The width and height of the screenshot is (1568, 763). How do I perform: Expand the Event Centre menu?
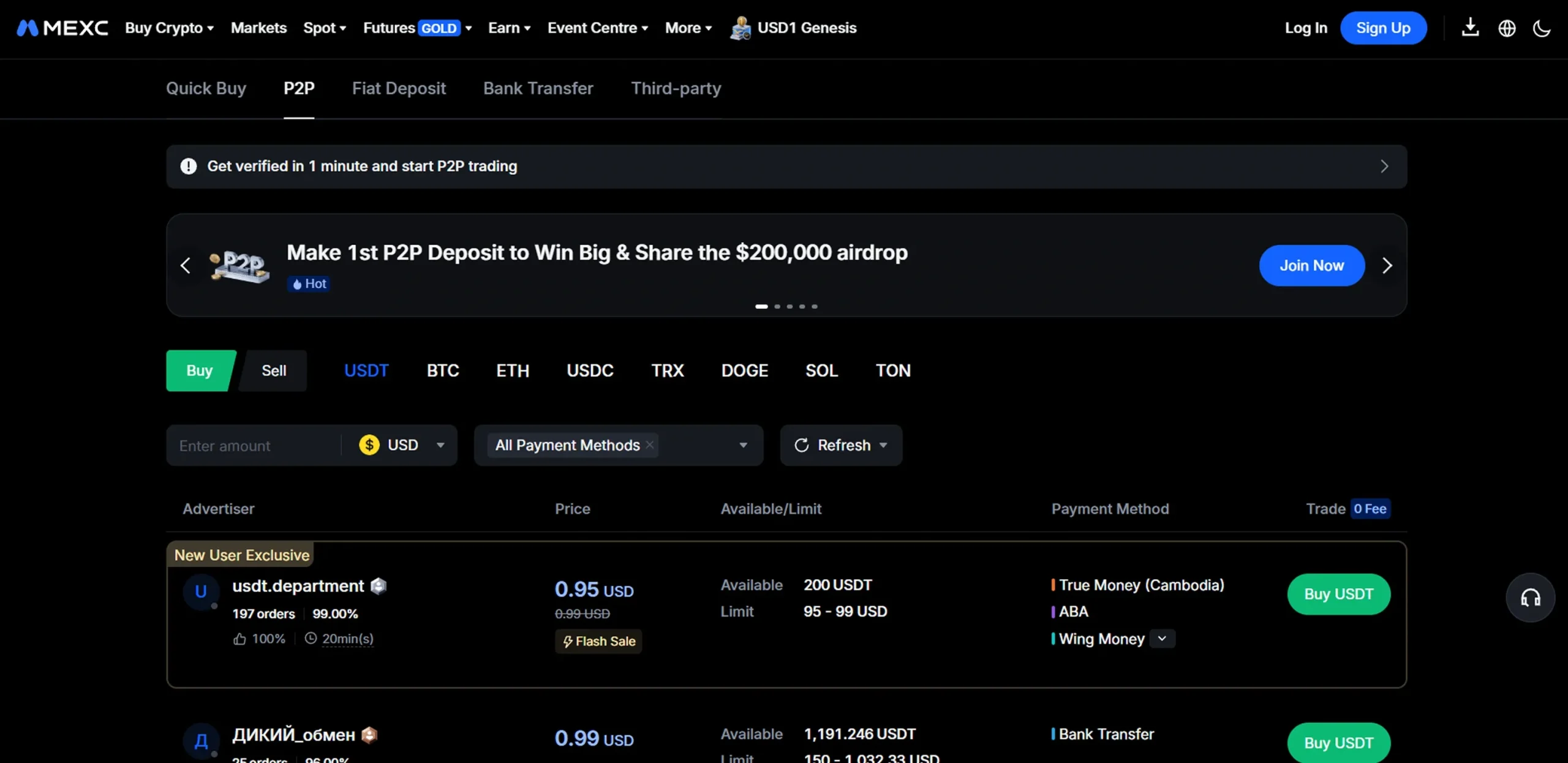point(598,28)
